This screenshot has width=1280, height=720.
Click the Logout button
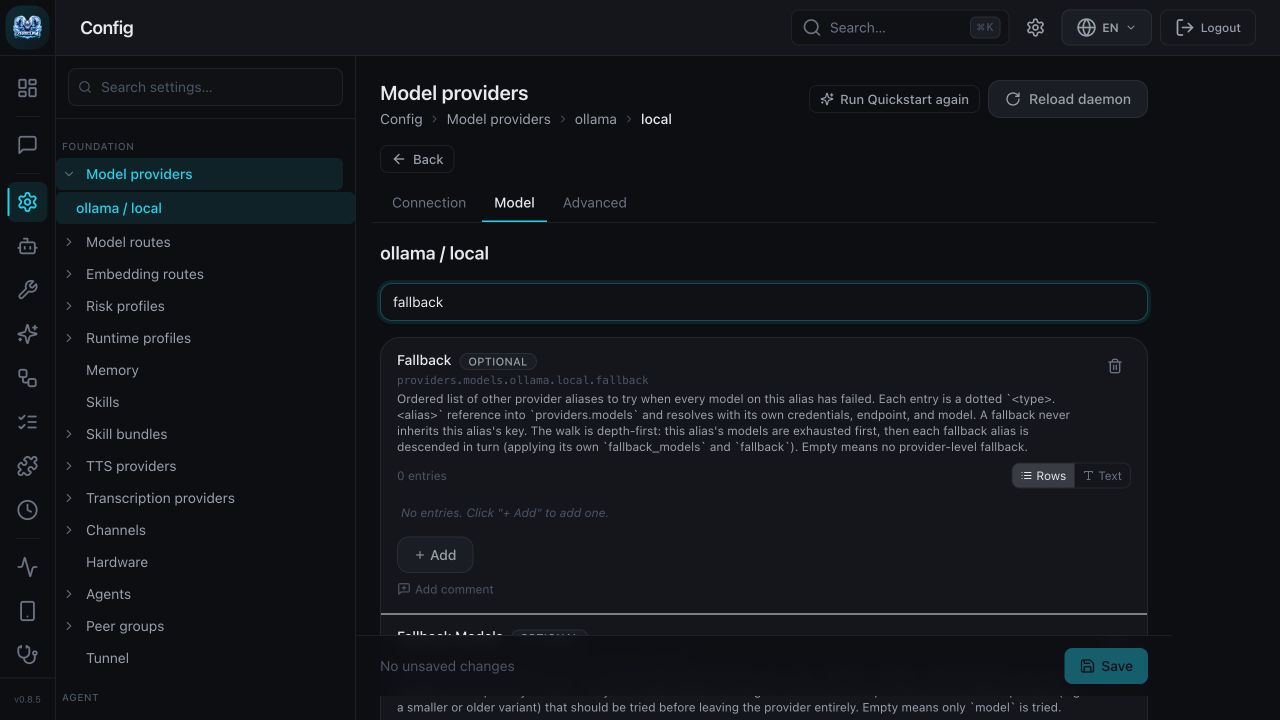(1207, 28)
